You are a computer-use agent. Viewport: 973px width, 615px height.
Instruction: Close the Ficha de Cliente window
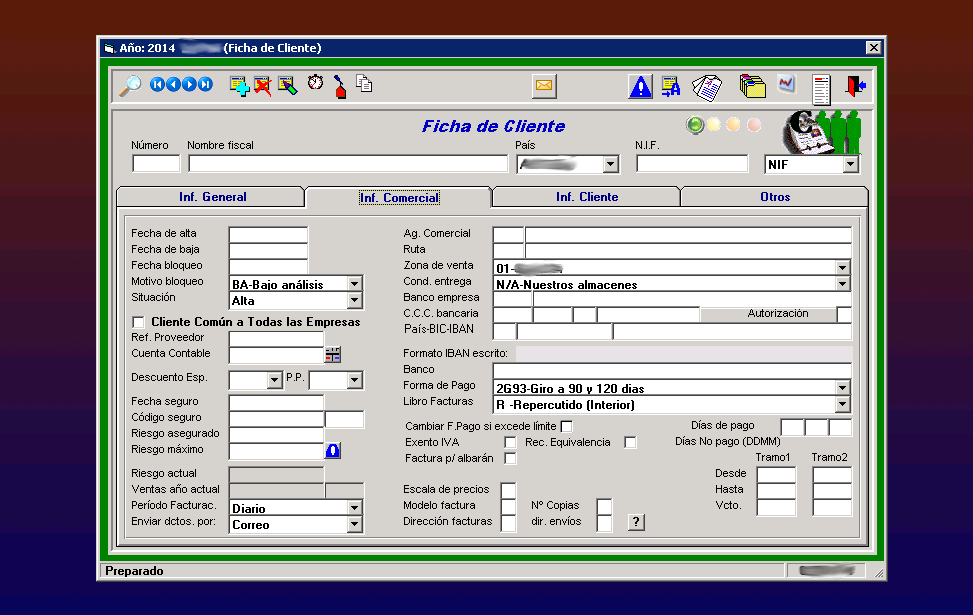tap(874, 48)
